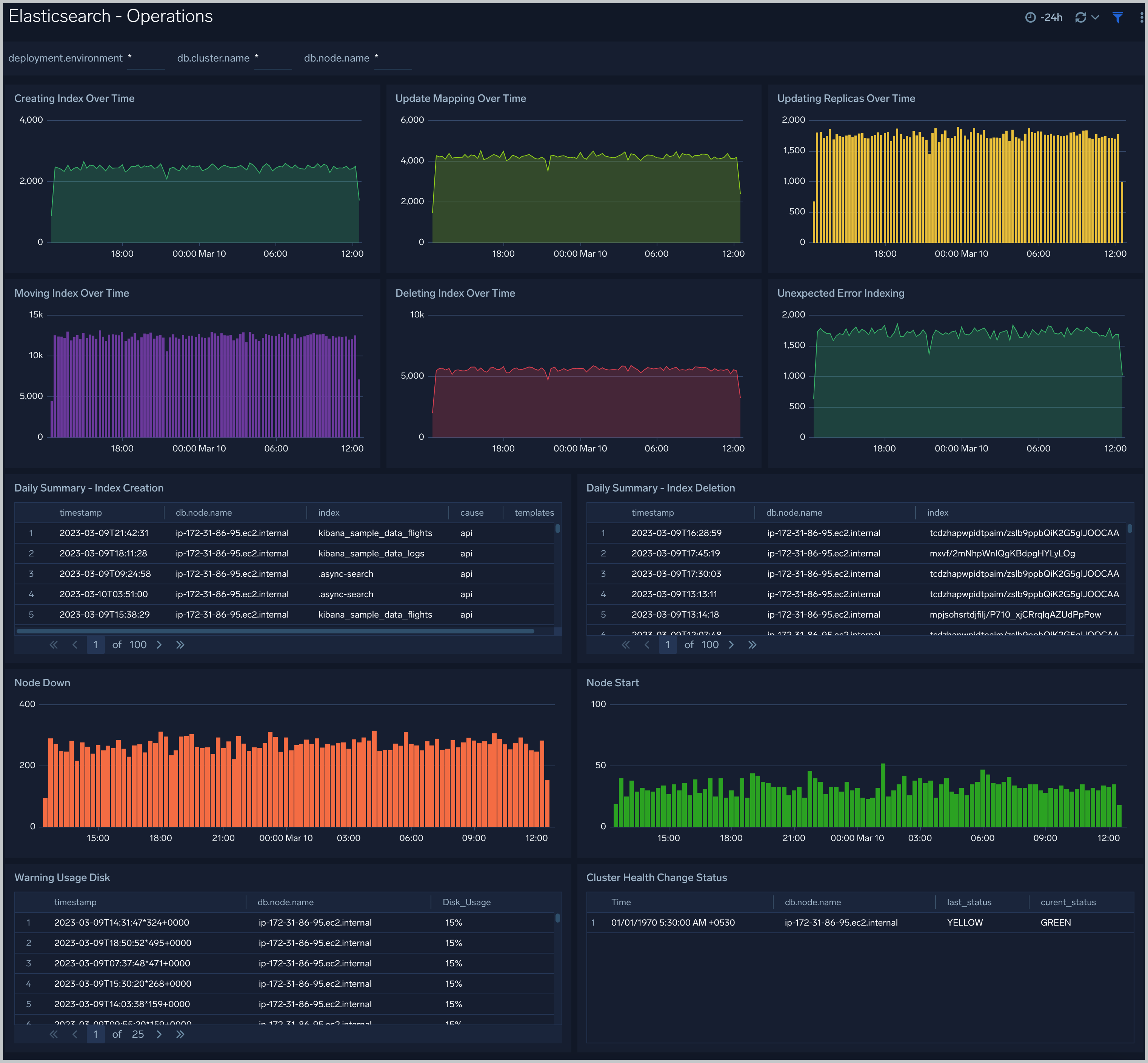Edit the db.node.name filter field

393,59
